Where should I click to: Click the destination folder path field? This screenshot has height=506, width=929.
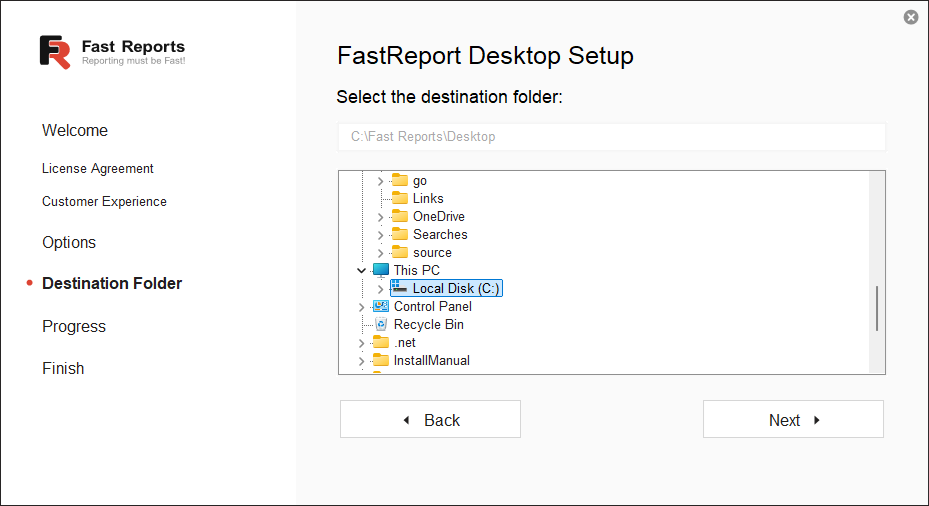(611, 137)
